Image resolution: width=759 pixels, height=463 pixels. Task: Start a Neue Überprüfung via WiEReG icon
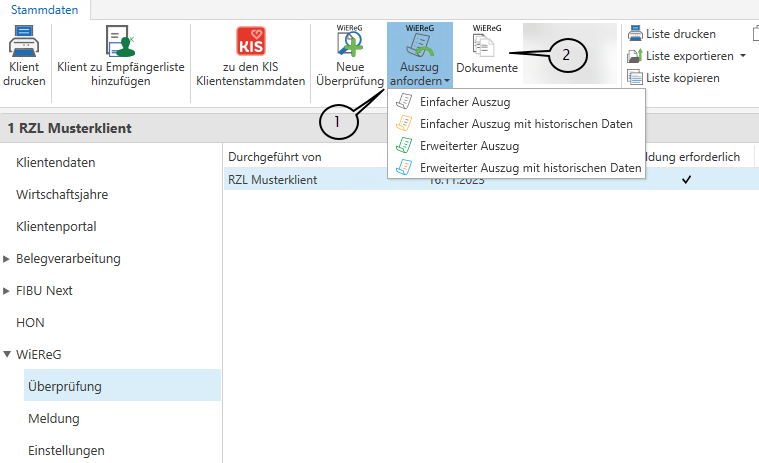click(x=349, y=44)
